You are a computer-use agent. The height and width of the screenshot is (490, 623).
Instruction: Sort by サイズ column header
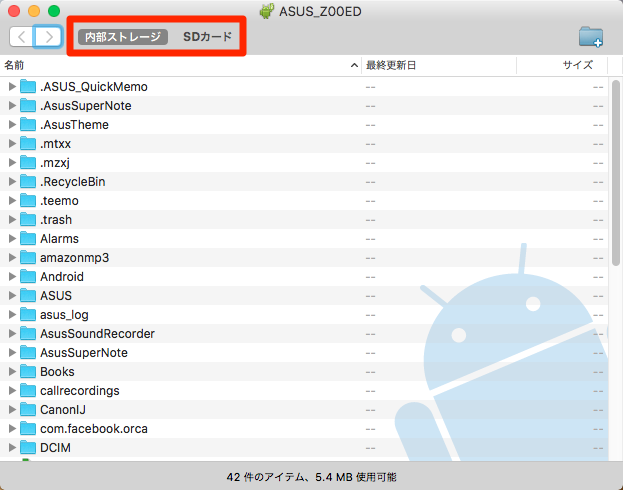point(562,65)
